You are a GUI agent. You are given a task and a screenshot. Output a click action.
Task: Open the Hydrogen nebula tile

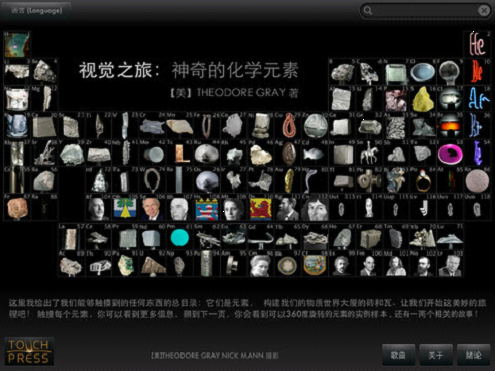[x=16, y=44]
